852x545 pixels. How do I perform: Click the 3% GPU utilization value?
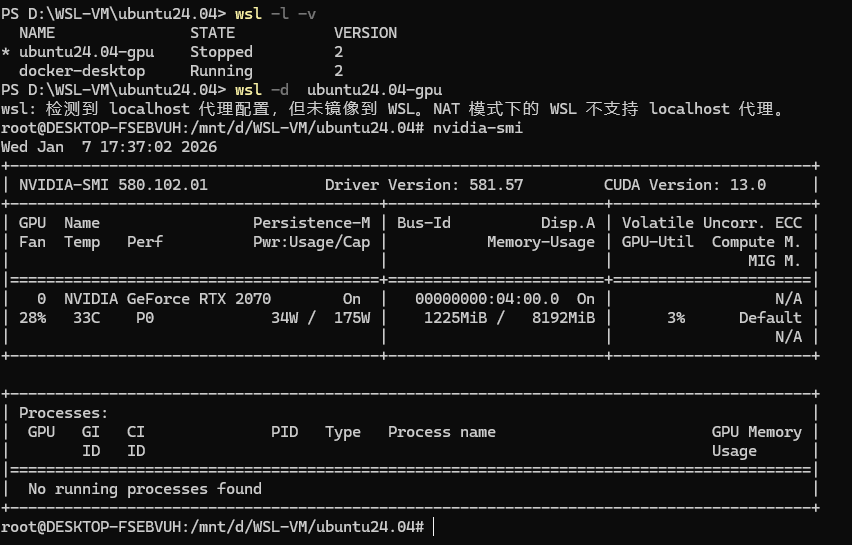pos(676,318)
